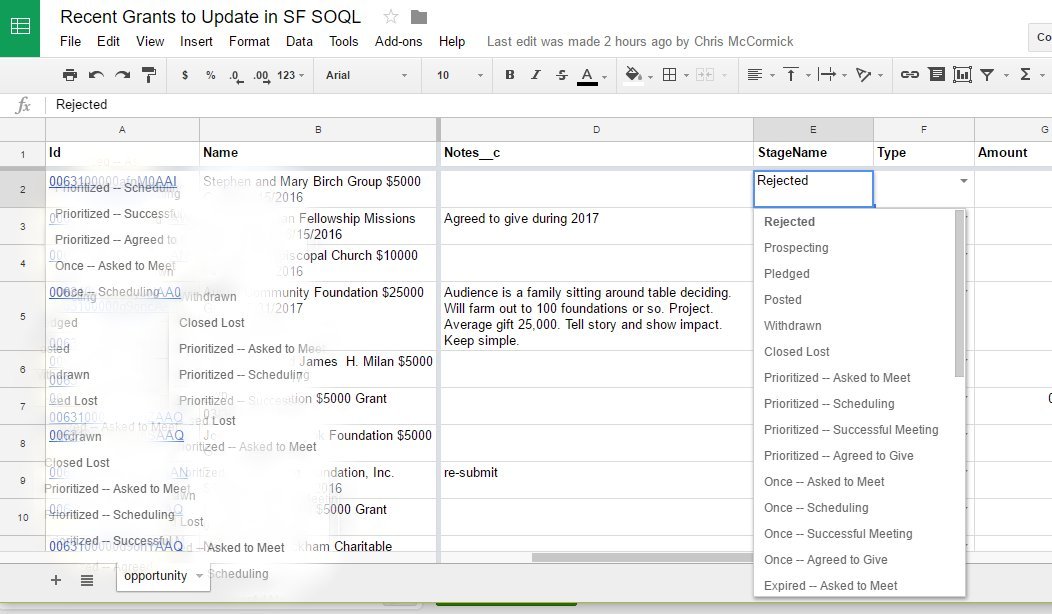Open the number format 123 dropdown
The height and width of the screenshot is (614, 1052).
(291, 75)
